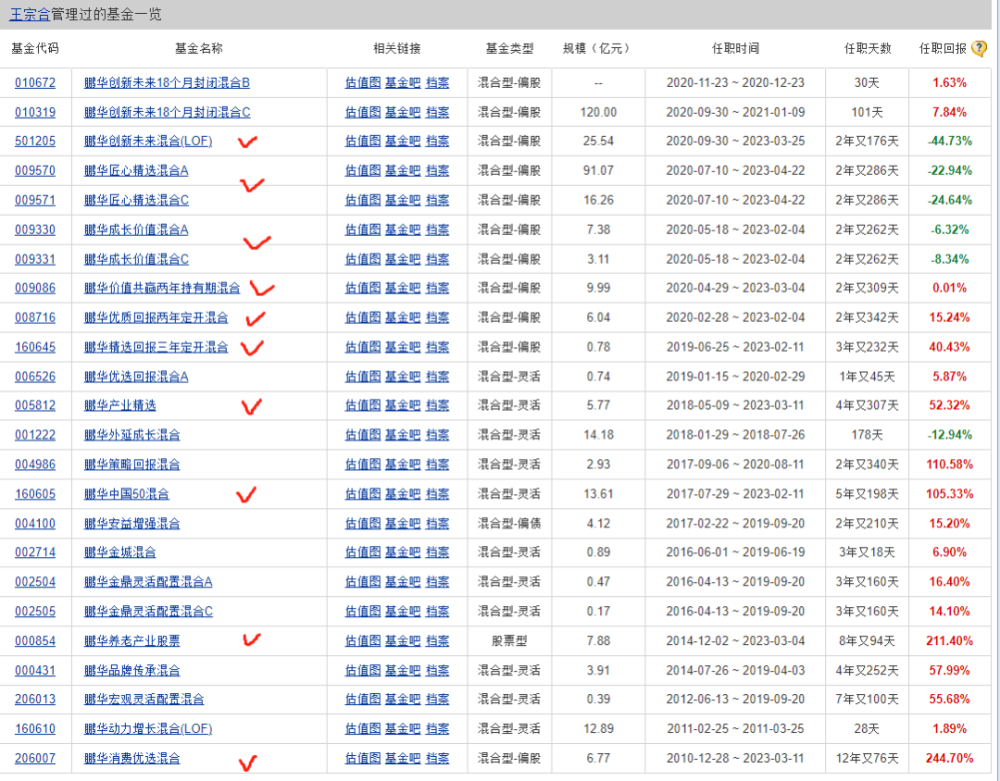Open fund code 005812
Viewport: 1000px width, 781px height.
(35, 405)
